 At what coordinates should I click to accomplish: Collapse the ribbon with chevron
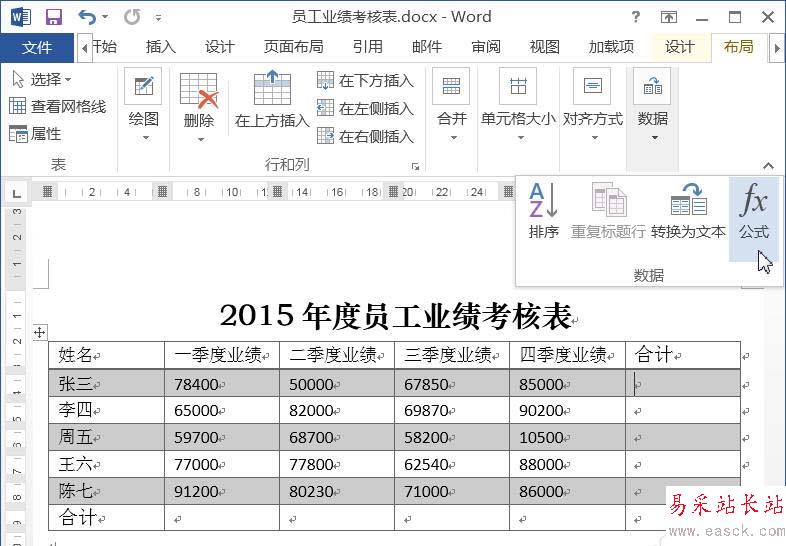pyautogui.click(x=768, y=165)
